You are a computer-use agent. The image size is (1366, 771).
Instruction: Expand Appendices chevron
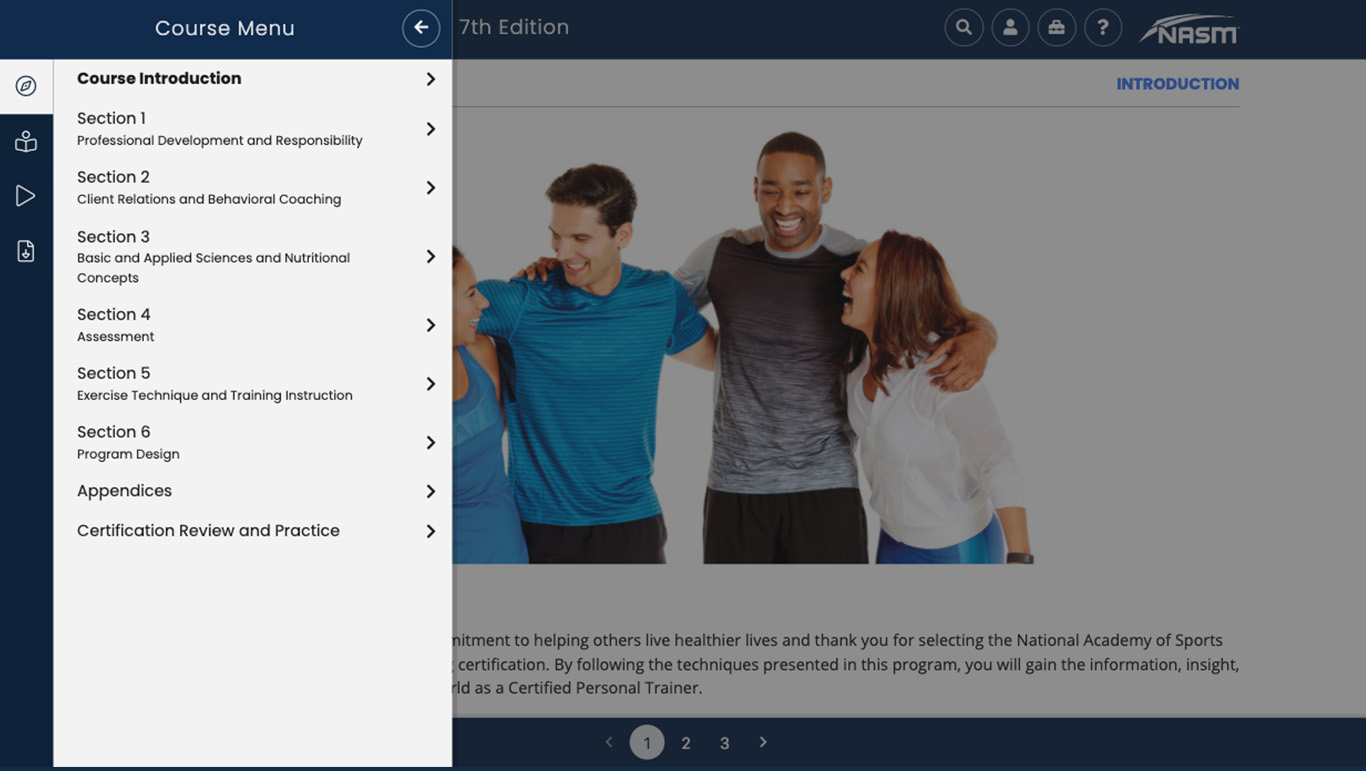(430, 491)
